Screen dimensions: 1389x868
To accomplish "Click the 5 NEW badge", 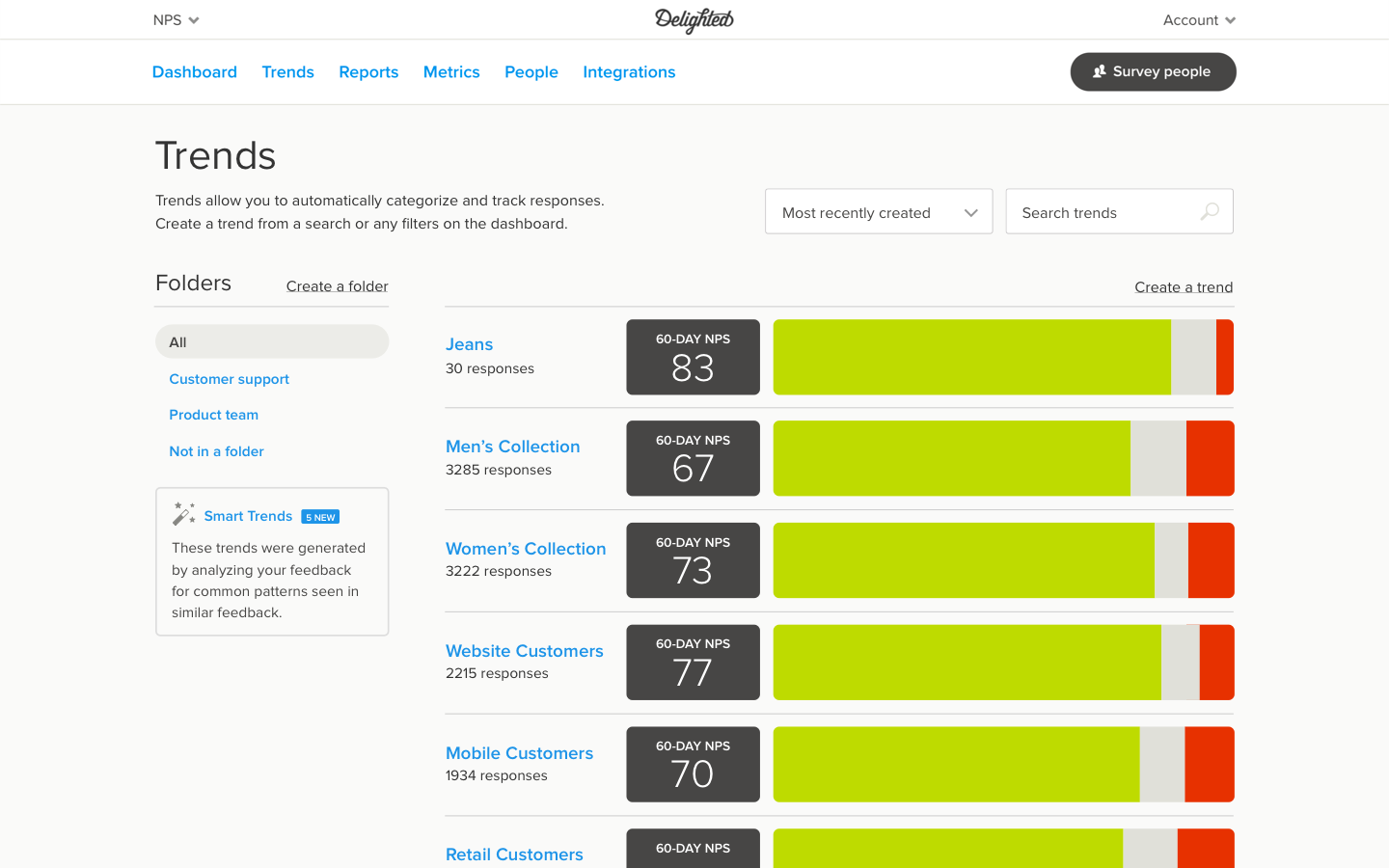I will point(320,517).
